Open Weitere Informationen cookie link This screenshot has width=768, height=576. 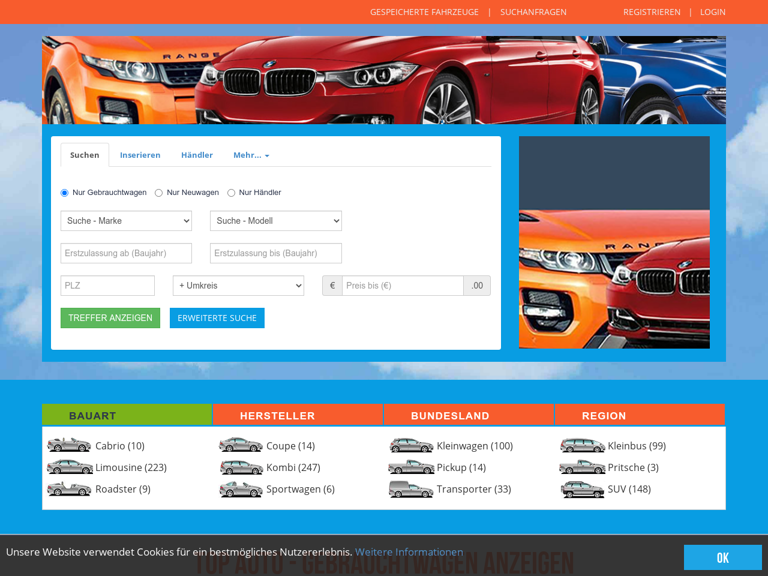click(409, 552)
